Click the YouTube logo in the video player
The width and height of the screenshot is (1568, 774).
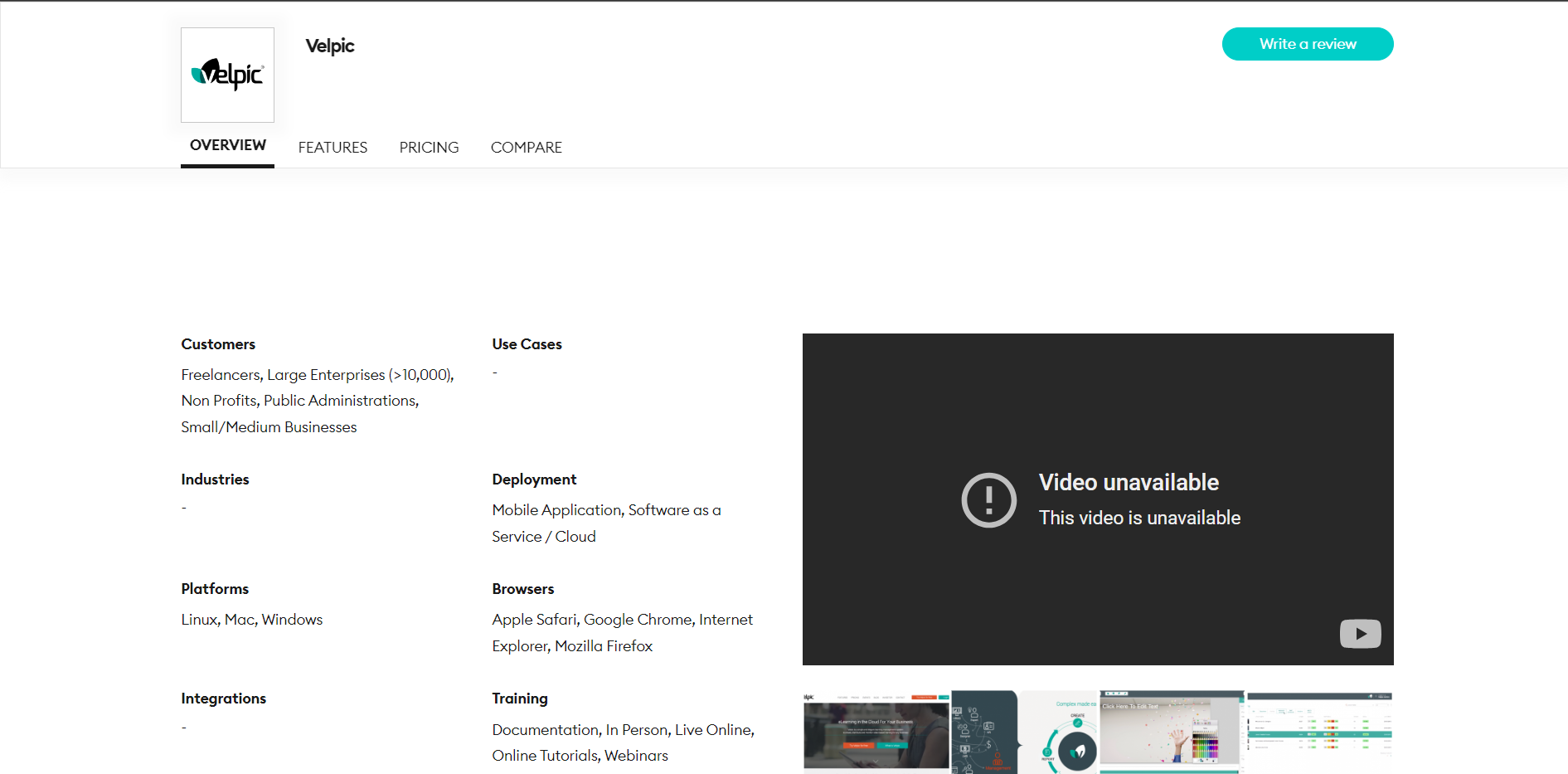tap(1360, 634)
